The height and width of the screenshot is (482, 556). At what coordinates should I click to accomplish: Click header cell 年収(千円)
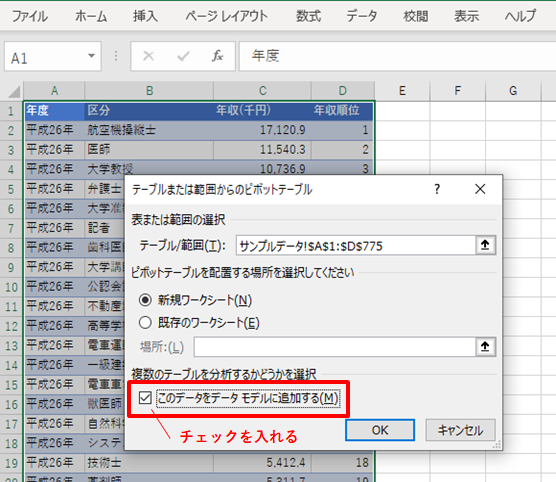[262, 111]
